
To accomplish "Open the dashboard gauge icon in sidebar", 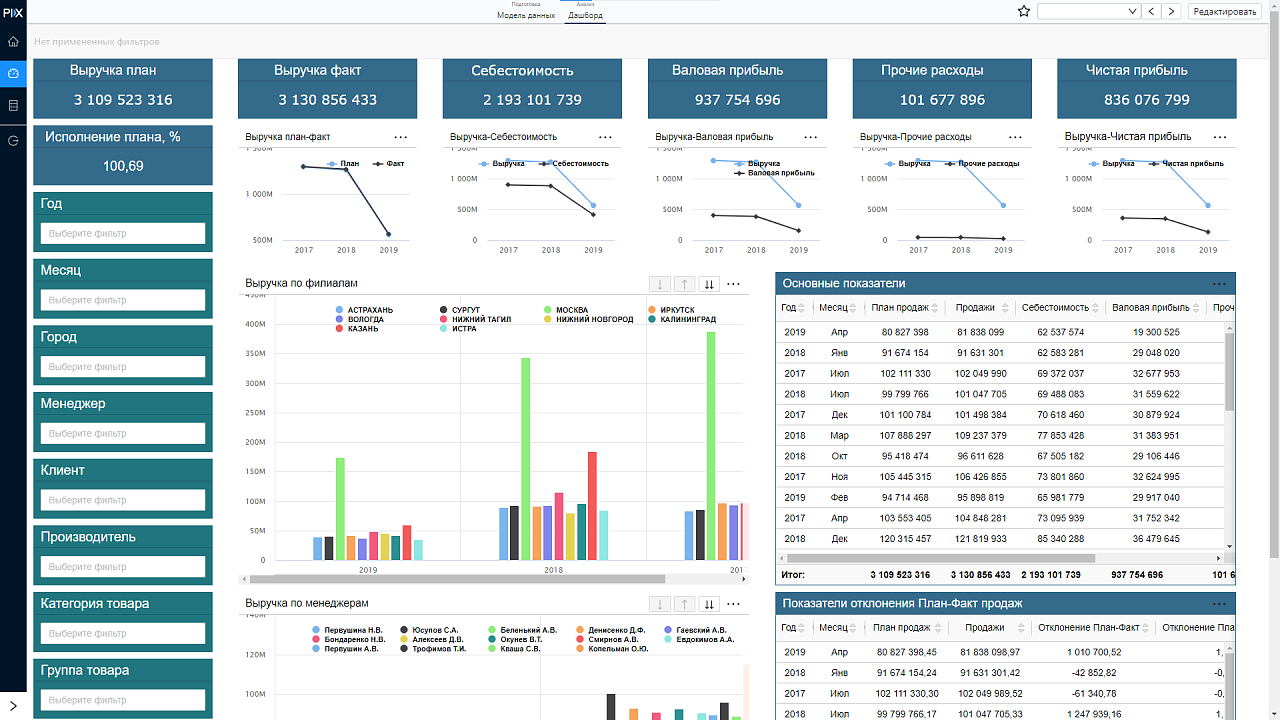I will [13, 74].
